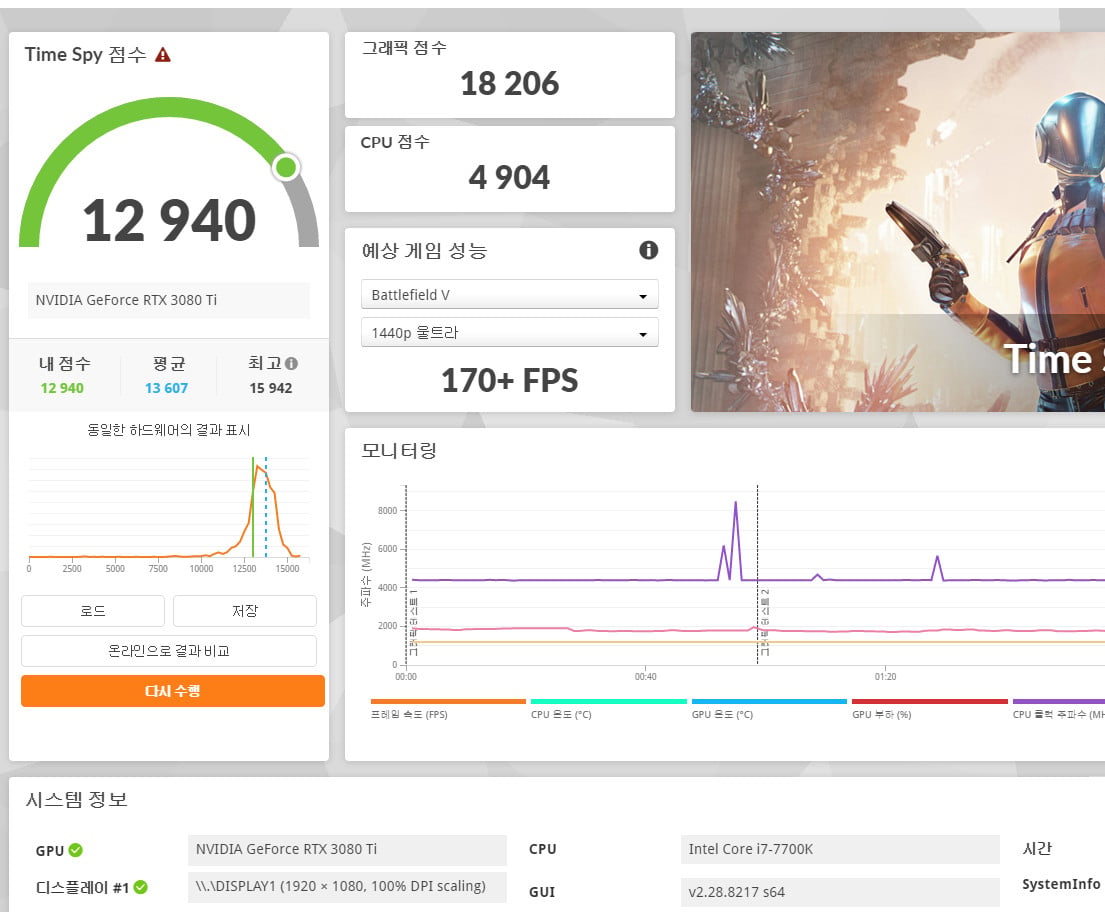Toggle the CPU temperature legend item
This screenshot has width=1105, height=912.
pyautogui.click(x=608, y=708)
